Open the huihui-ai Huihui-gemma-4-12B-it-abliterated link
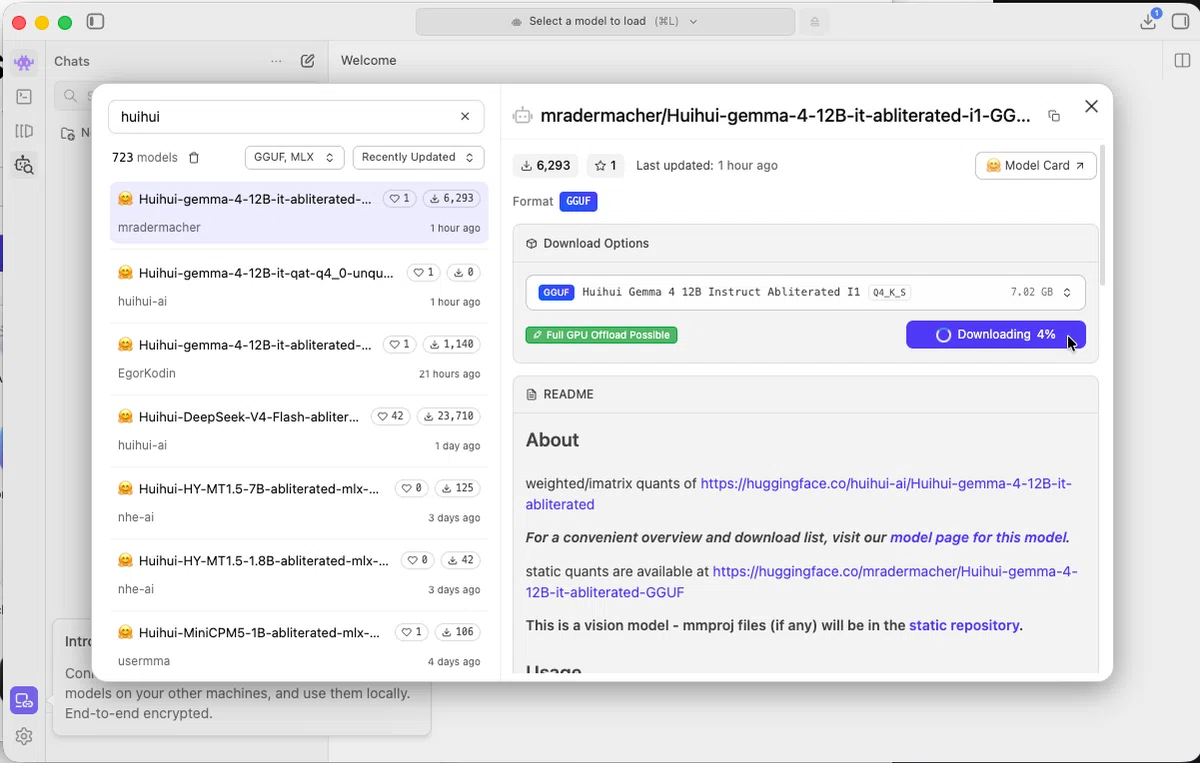Screen dimensions: 1200x763 [798, 494]
